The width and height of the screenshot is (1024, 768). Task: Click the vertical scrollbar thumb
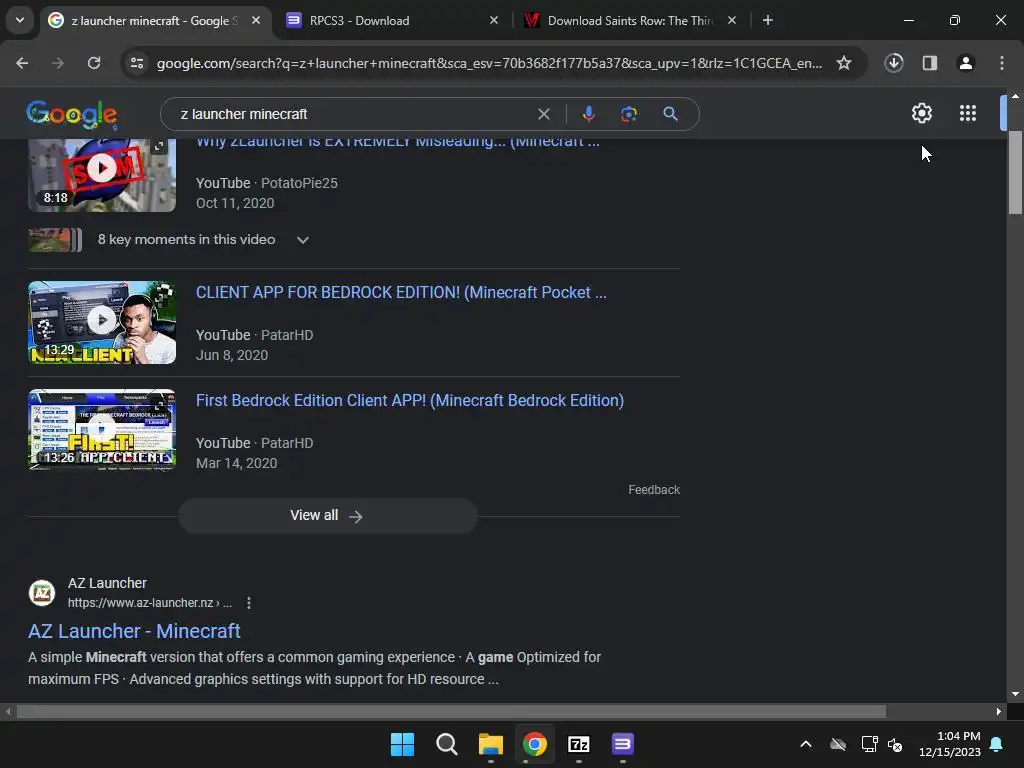coord(1015,172)
